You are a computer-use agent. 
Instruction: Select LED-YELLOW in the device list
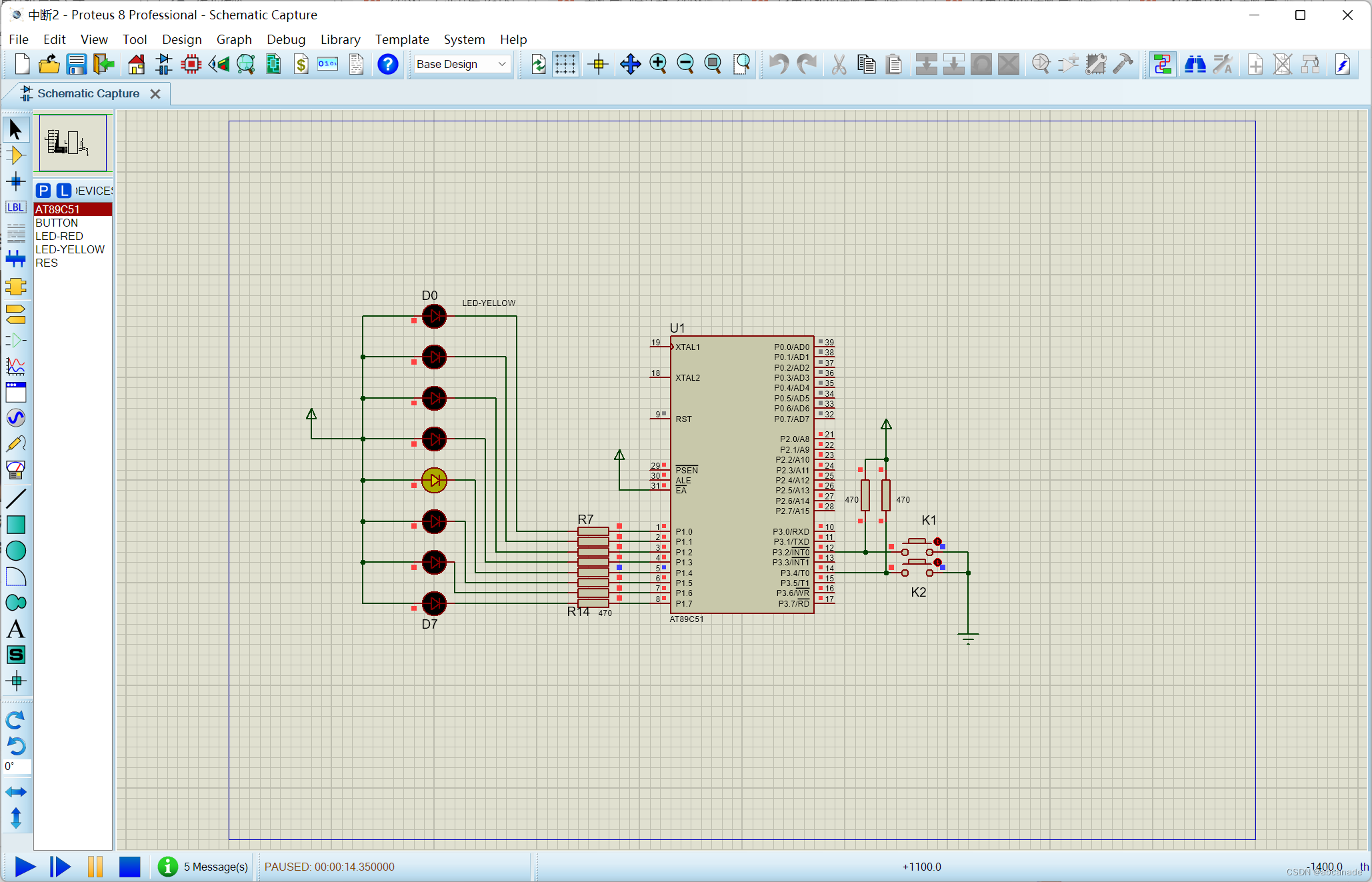pyautogui.click(x=73, y=249)
